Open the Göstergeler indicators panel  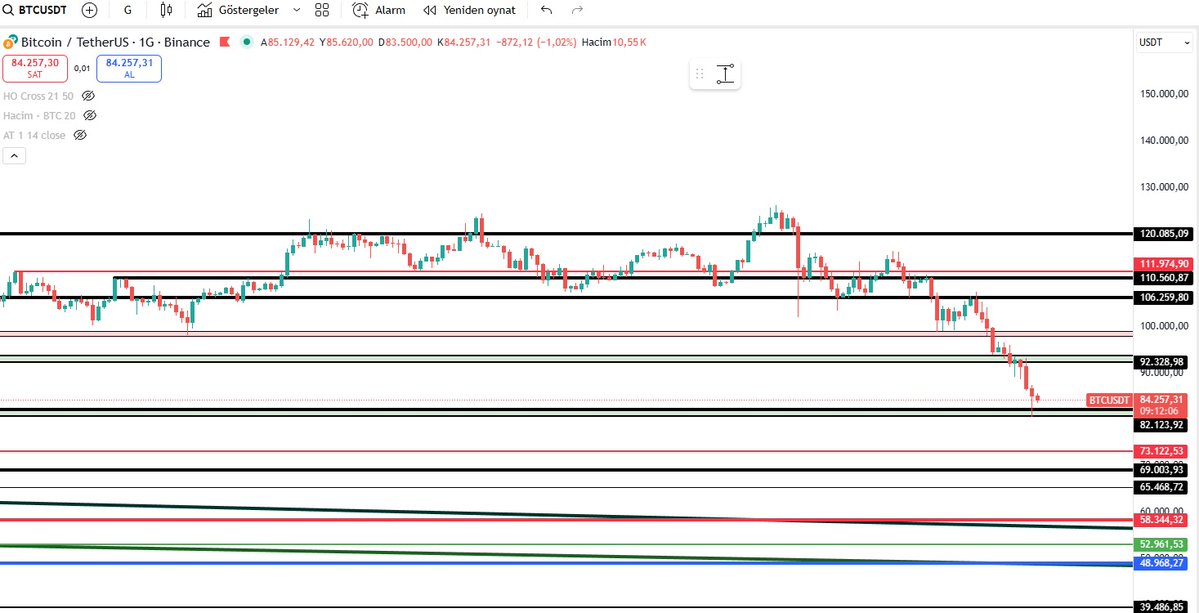pyautogui.click(x=240, y=10)
